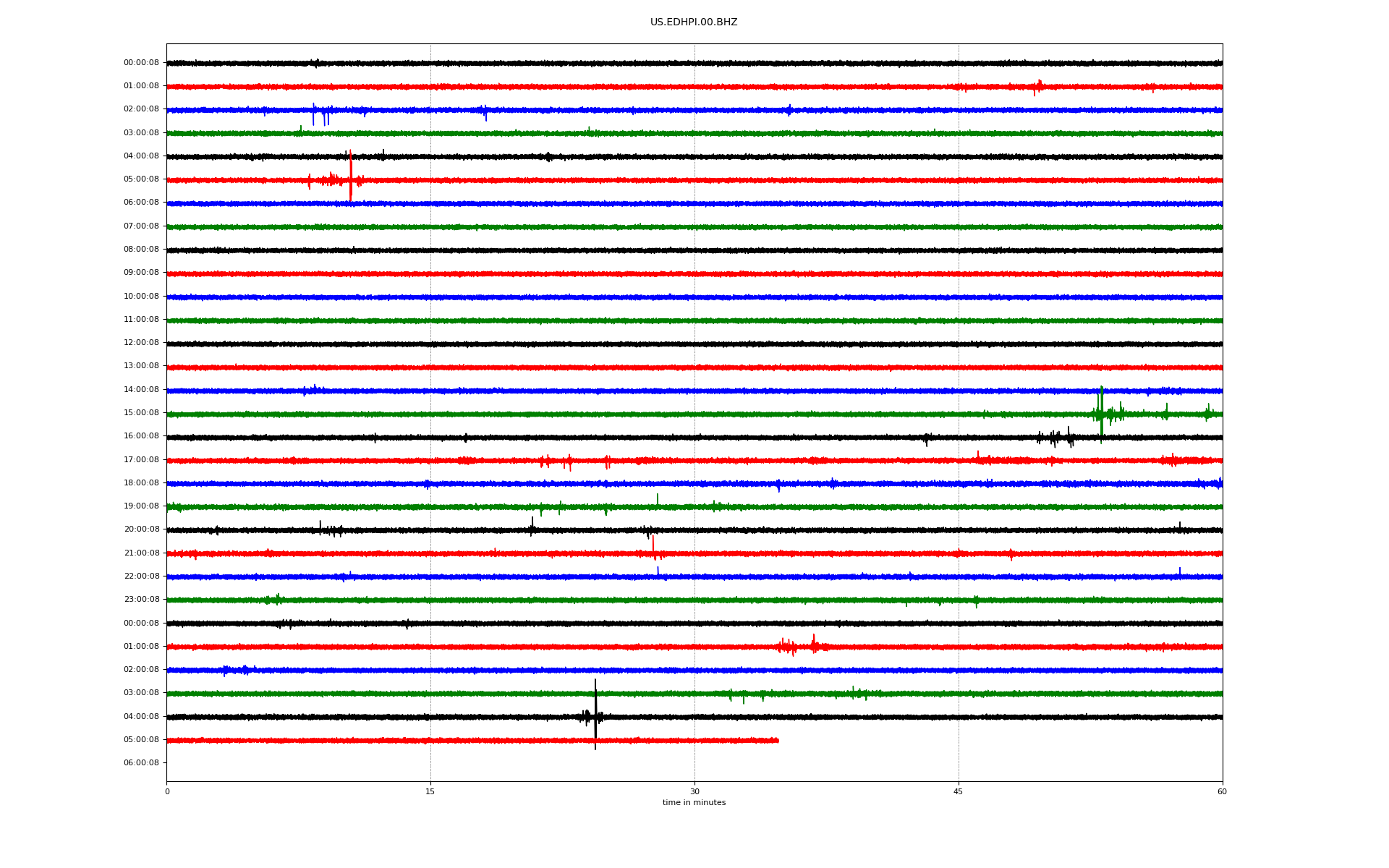Click the plot title US.EDHPI.00.BHZ
1389x868 pixels.
click(693, 22)
